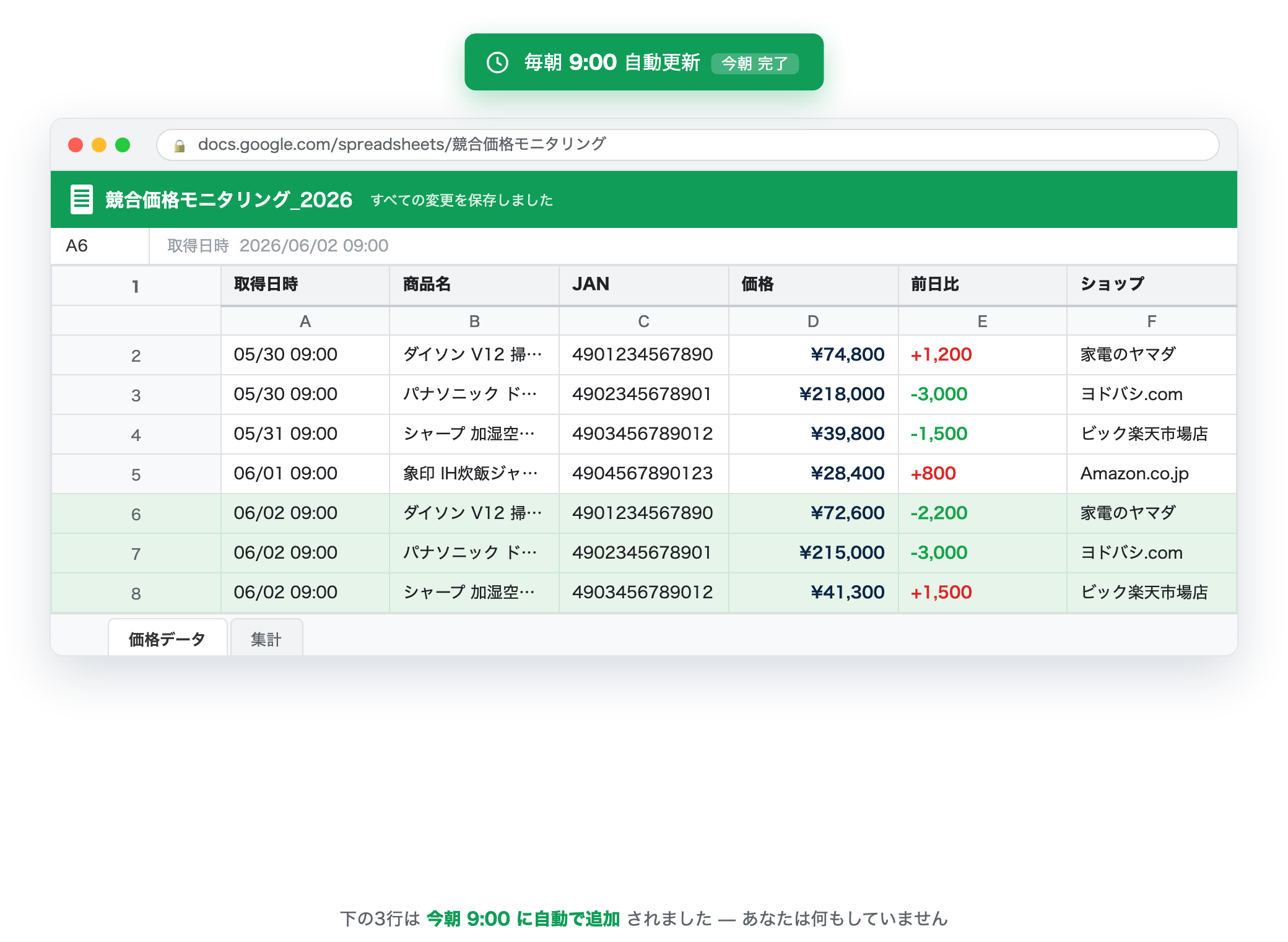
Task: Click the JAN cell 4904567890123
Action: (x=643, y=474)
